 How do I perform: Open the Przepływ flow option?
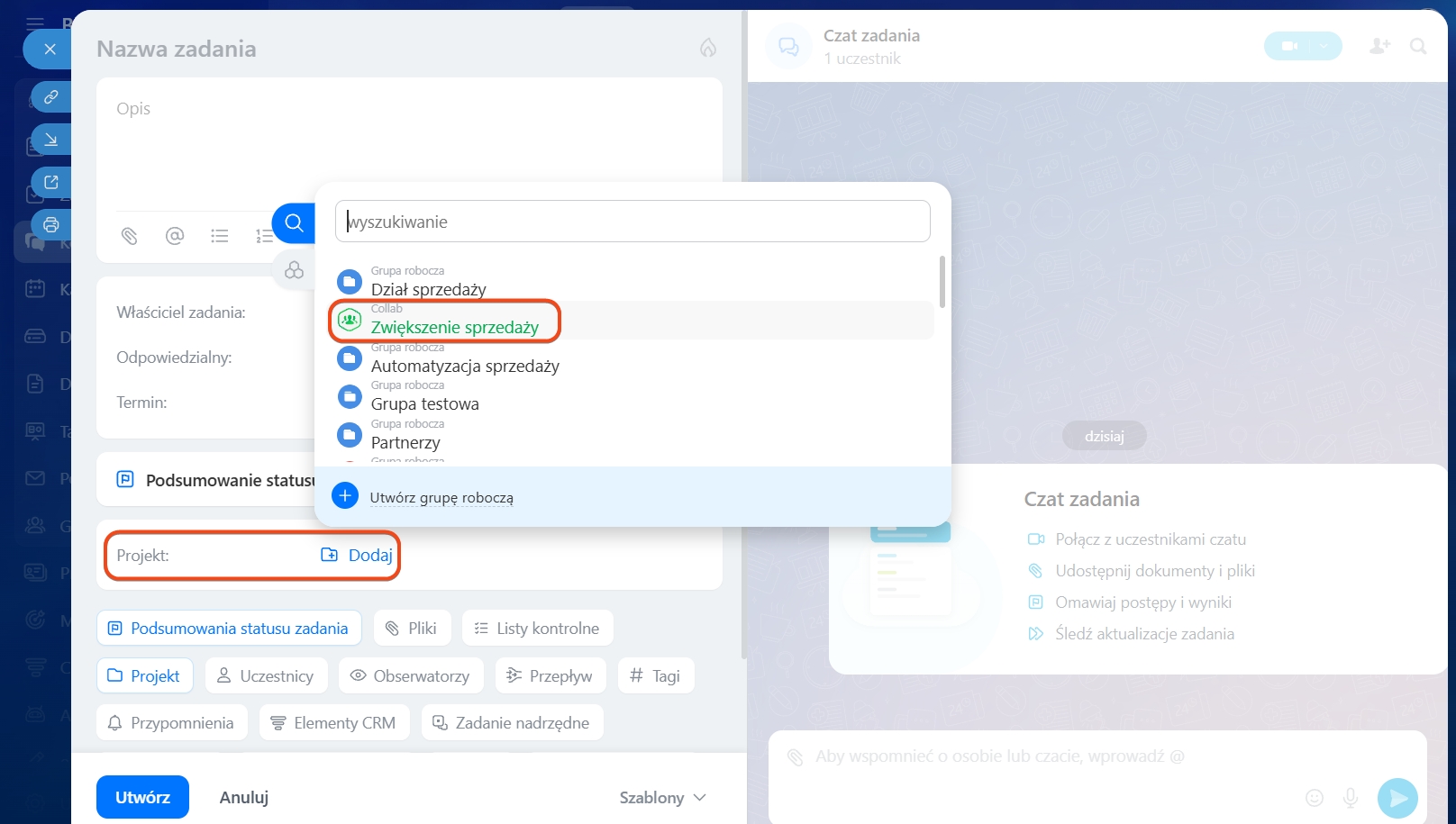551,676
